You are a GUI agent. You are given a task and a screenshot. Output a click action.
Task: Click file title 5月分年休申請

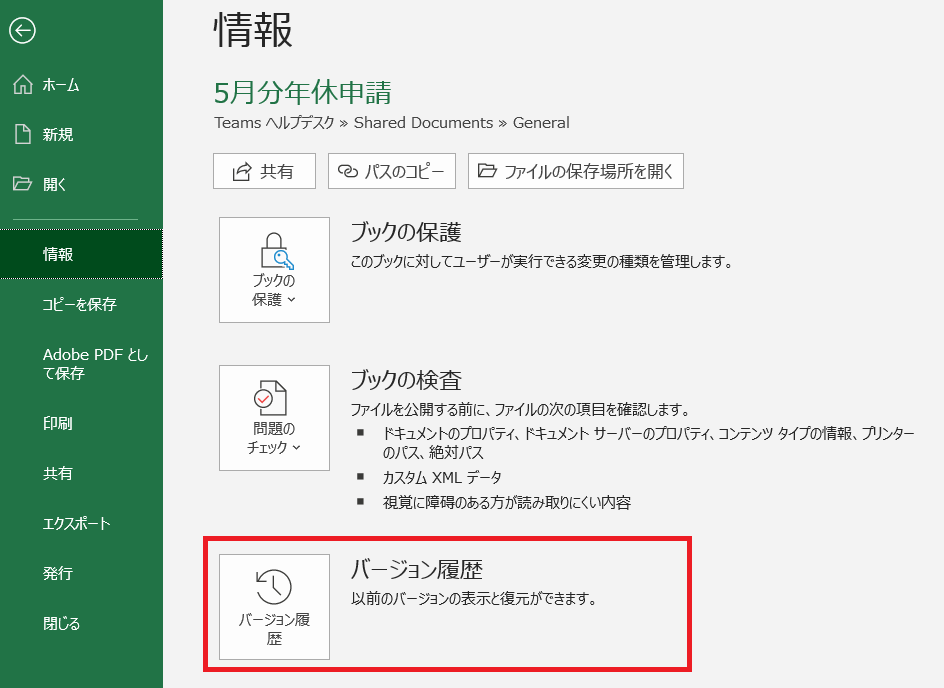303,93
